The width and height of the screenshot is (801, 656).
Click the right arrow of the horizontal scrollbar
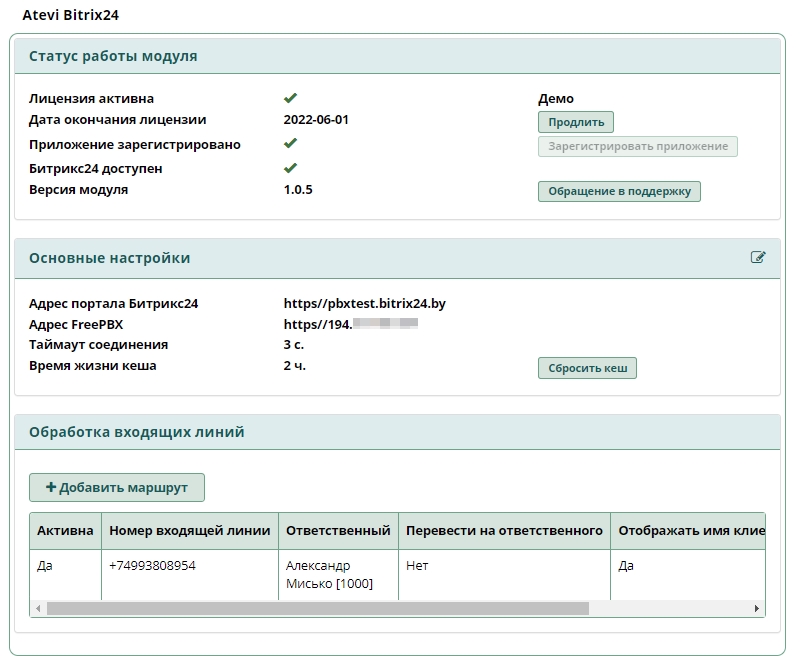[757, 608]
